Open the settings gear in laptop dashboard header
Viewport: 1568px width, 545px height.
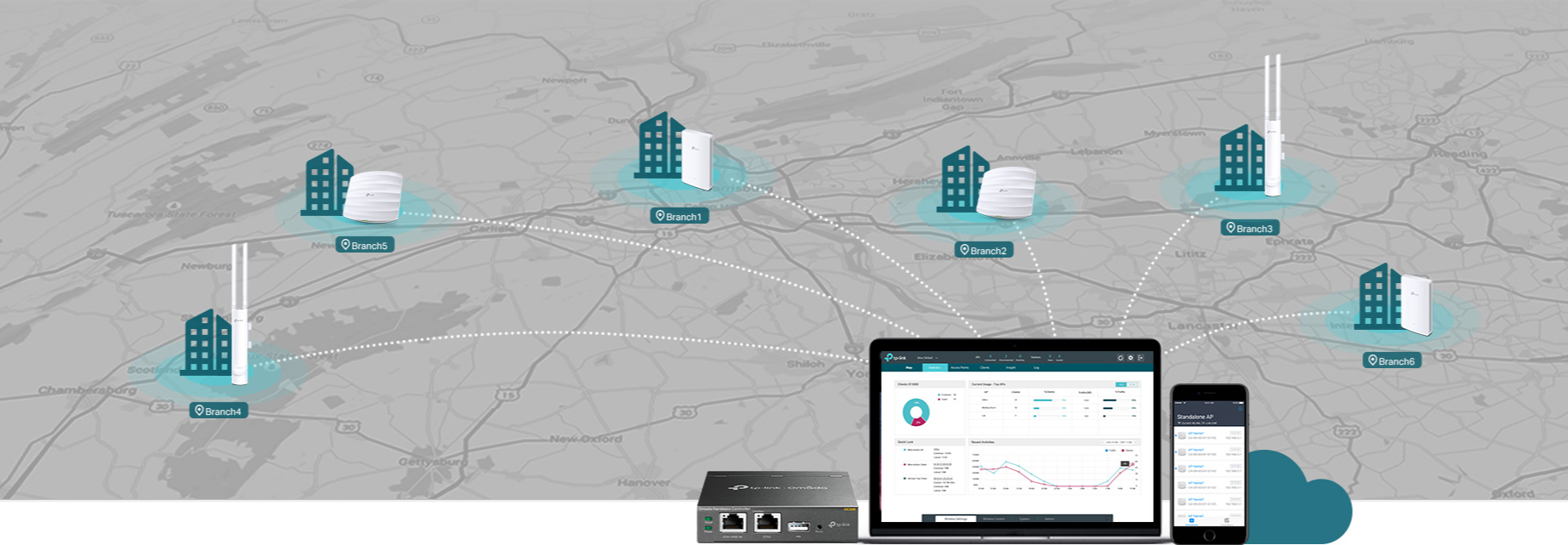(1131, 358)
